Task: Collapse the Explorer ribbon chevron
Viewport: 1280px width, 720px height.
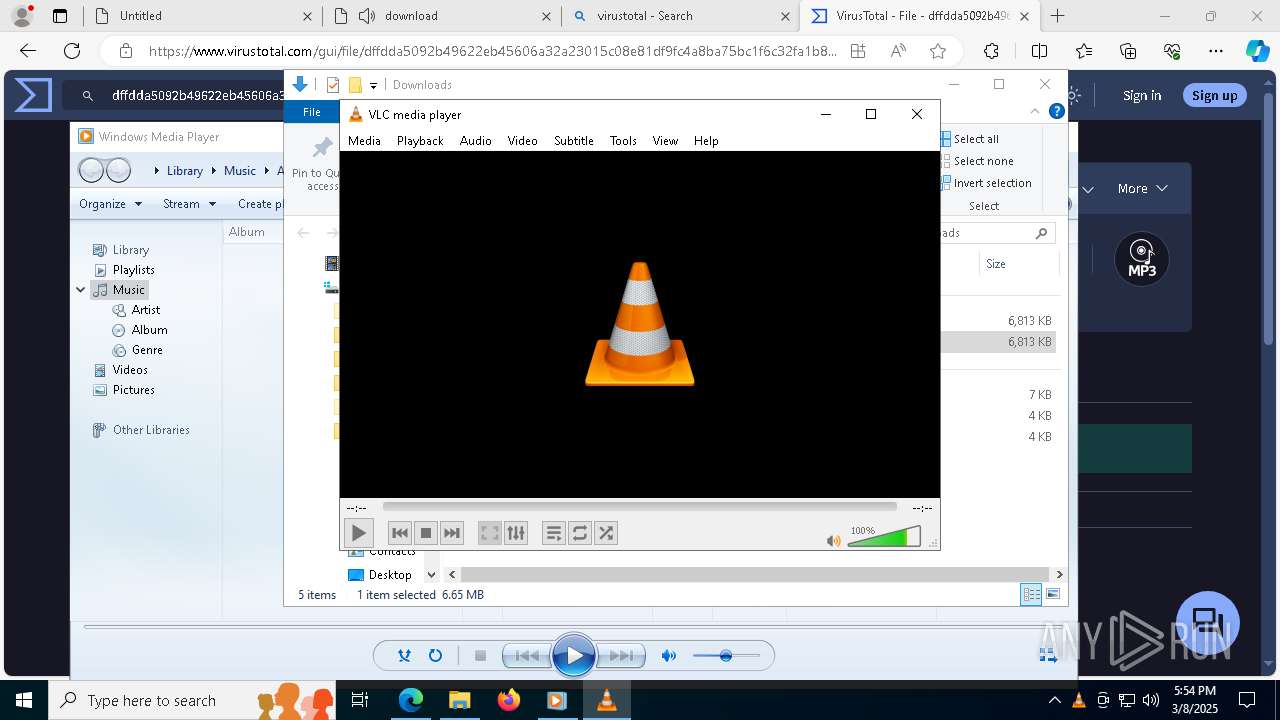Action: coord(1035,111)
